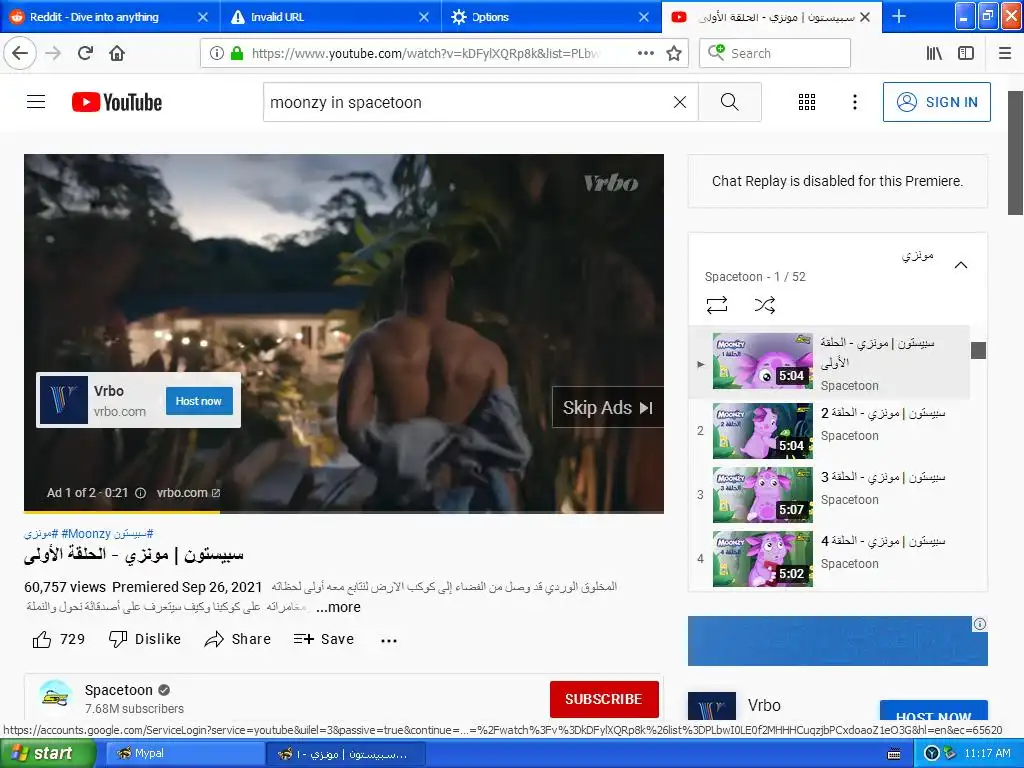Click Host now on Vrbo overlay
This screenshot has height=768, width=1024.
tap(199, 401)
